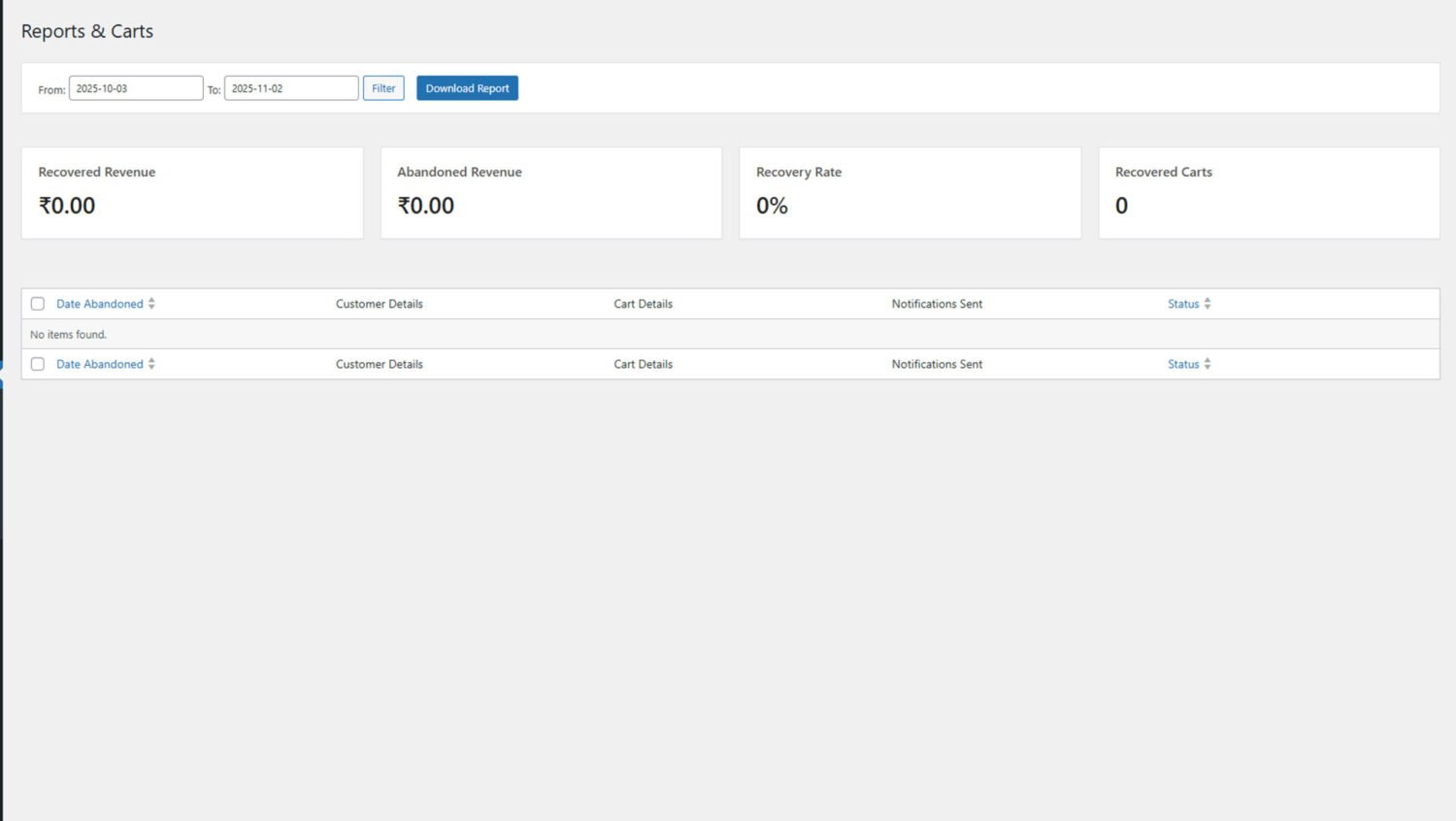
Task: Click the Cart Details header column
Action: [643, 304]
